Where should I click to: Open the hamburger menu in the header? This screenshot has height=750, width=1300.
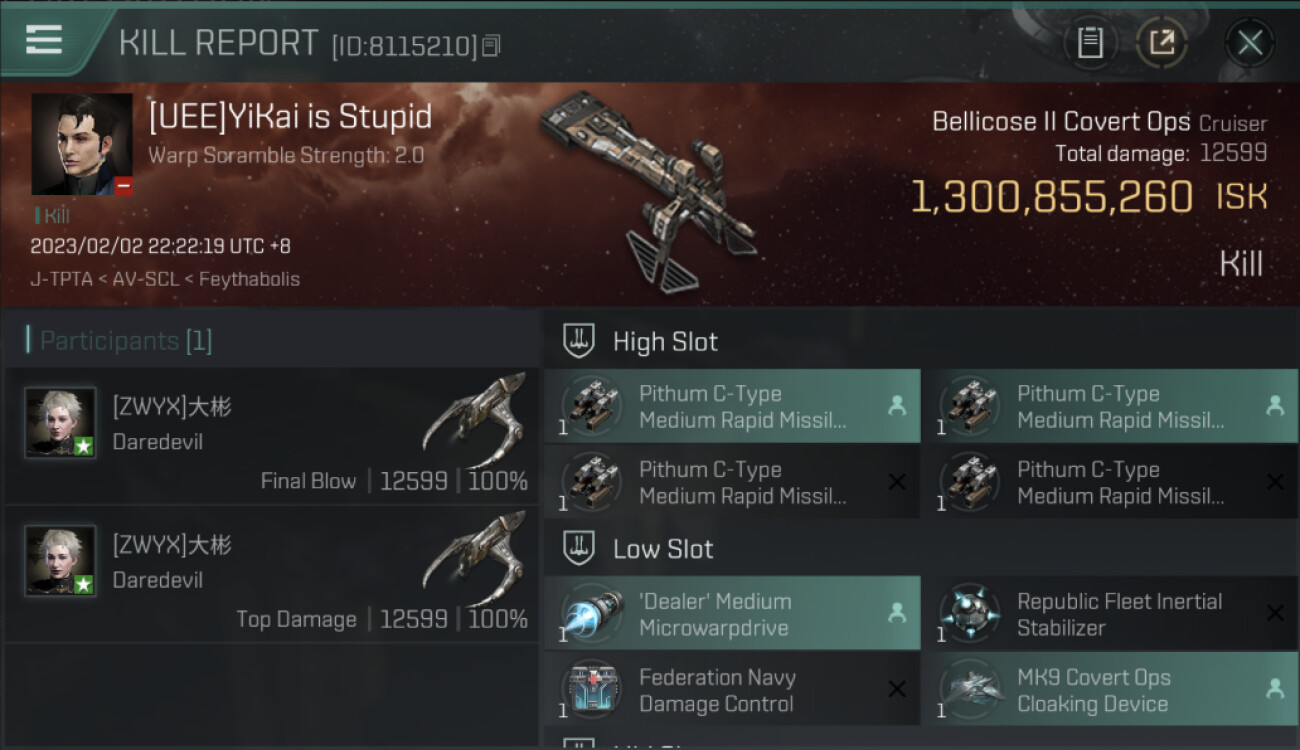pos(44,41)
